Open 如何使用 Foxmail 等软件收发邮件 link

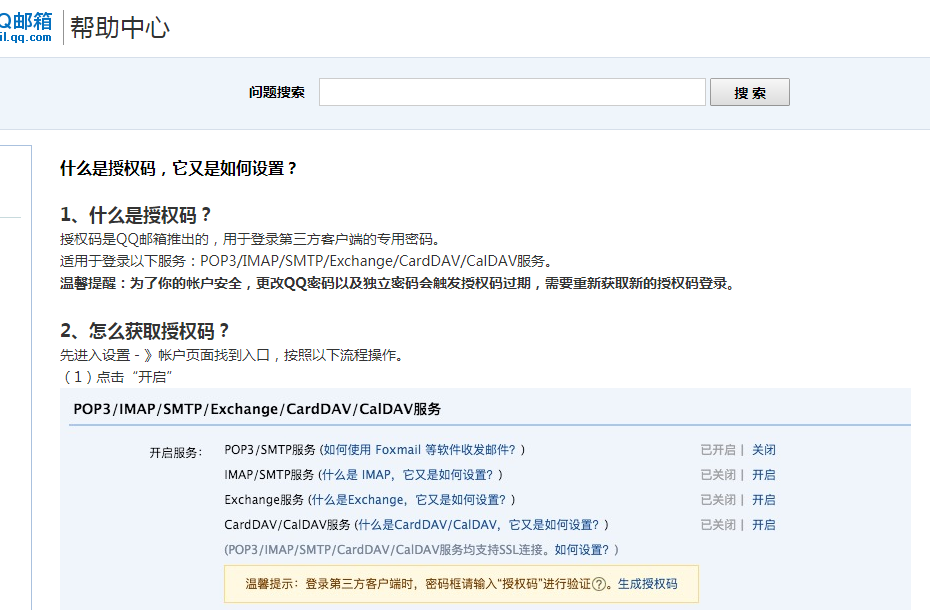(419, 450)
